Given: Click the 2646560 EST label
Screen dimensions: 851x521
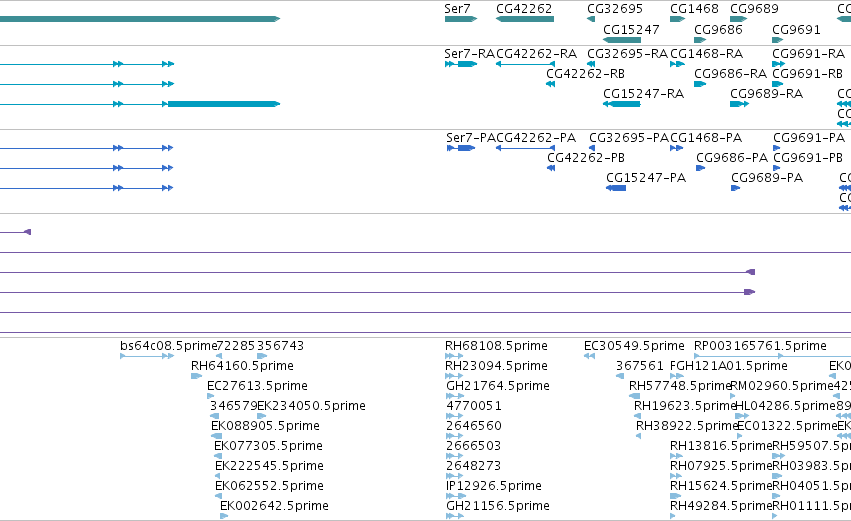Looking at the screenshot, I should tap(474, 426).
